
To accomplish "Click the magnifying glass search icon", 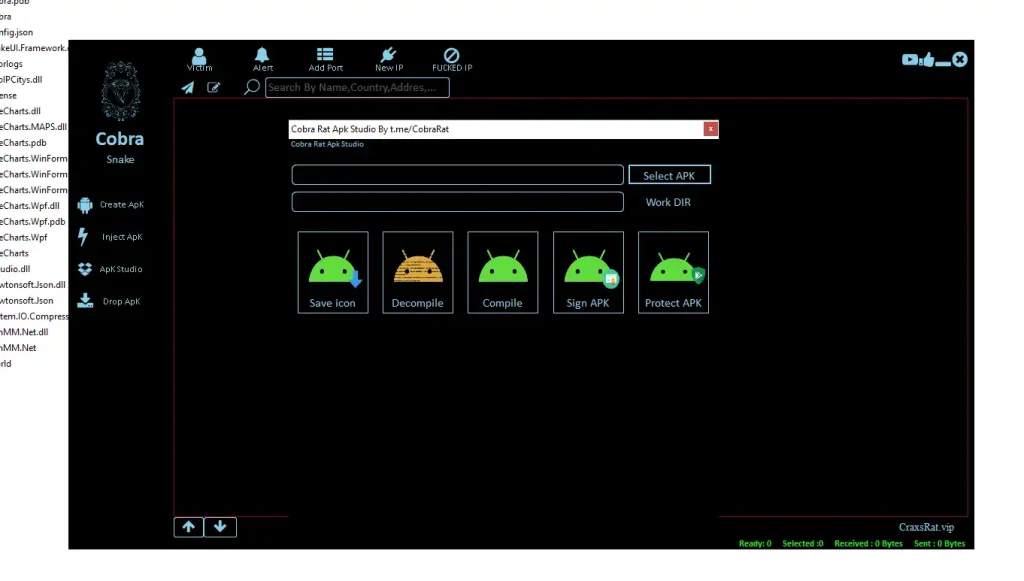I will click(252, 88).
